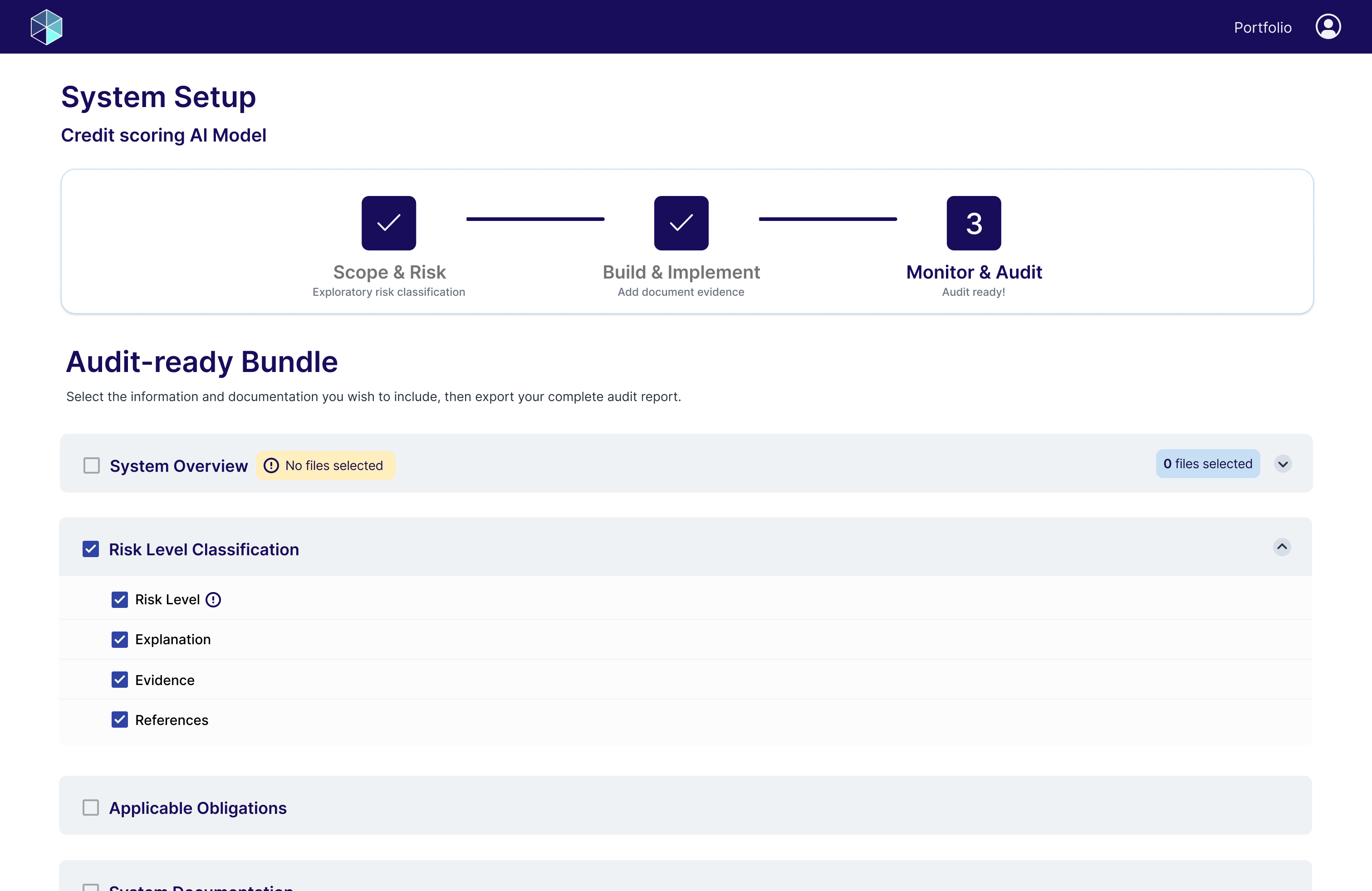
Task: Uncheck the References option
Action: point(119,720)
